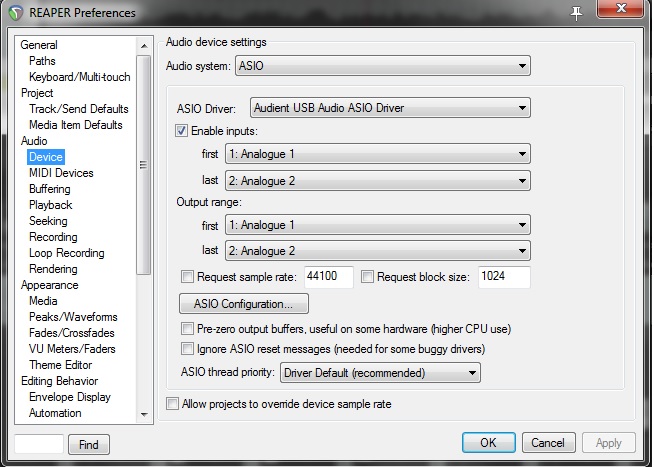This screenshot has width=654, height=467.
Task: Select General in the preferences tree
Action: [x=39, y=45]
